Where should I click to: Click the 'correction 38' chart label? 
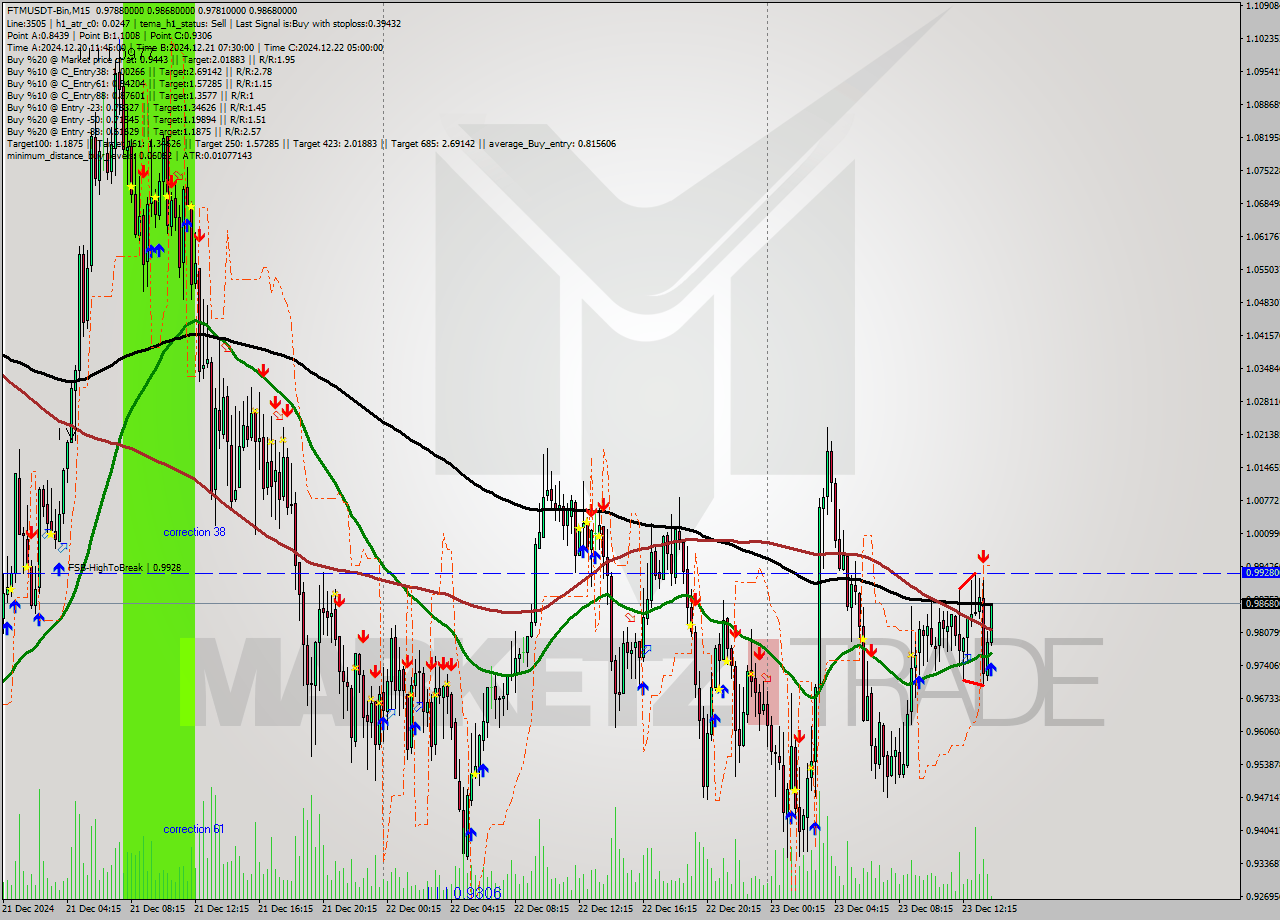[194, 532]
